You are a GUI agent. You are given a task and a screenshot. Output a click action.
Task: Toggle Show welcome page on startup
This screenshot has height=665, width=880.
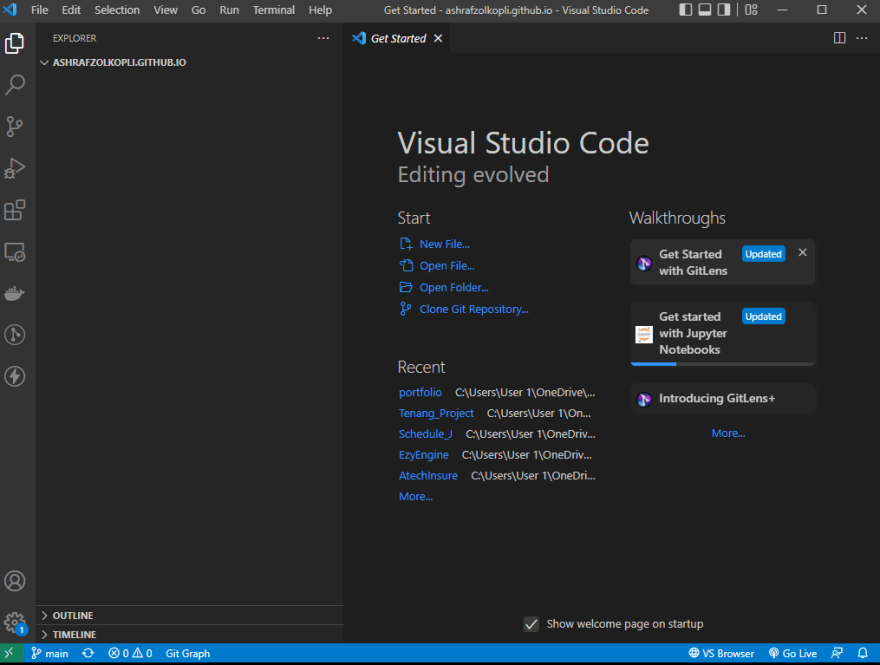pyautogui.click(x=531, y=624)
